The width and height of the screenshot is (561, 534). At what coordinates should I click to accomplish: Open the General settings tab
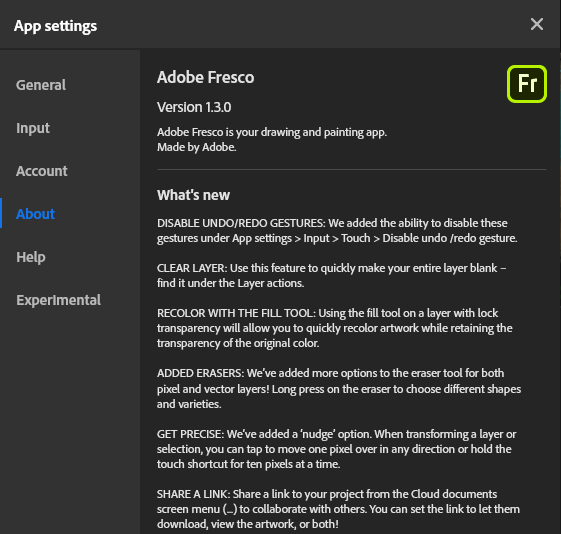[41, 85]
